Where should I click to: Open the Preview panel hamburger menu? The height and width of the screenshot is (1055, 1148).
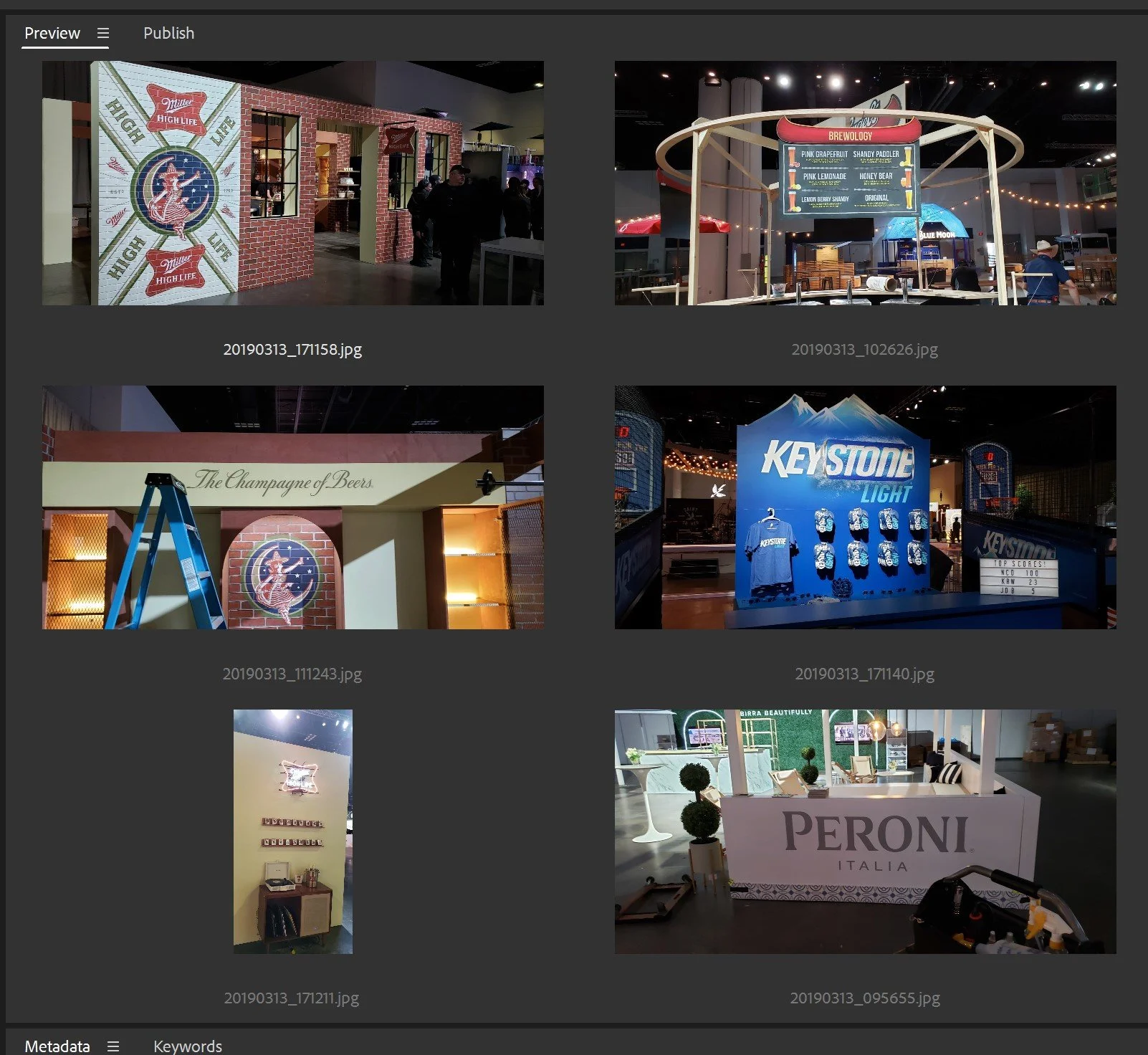click(103, 33)
